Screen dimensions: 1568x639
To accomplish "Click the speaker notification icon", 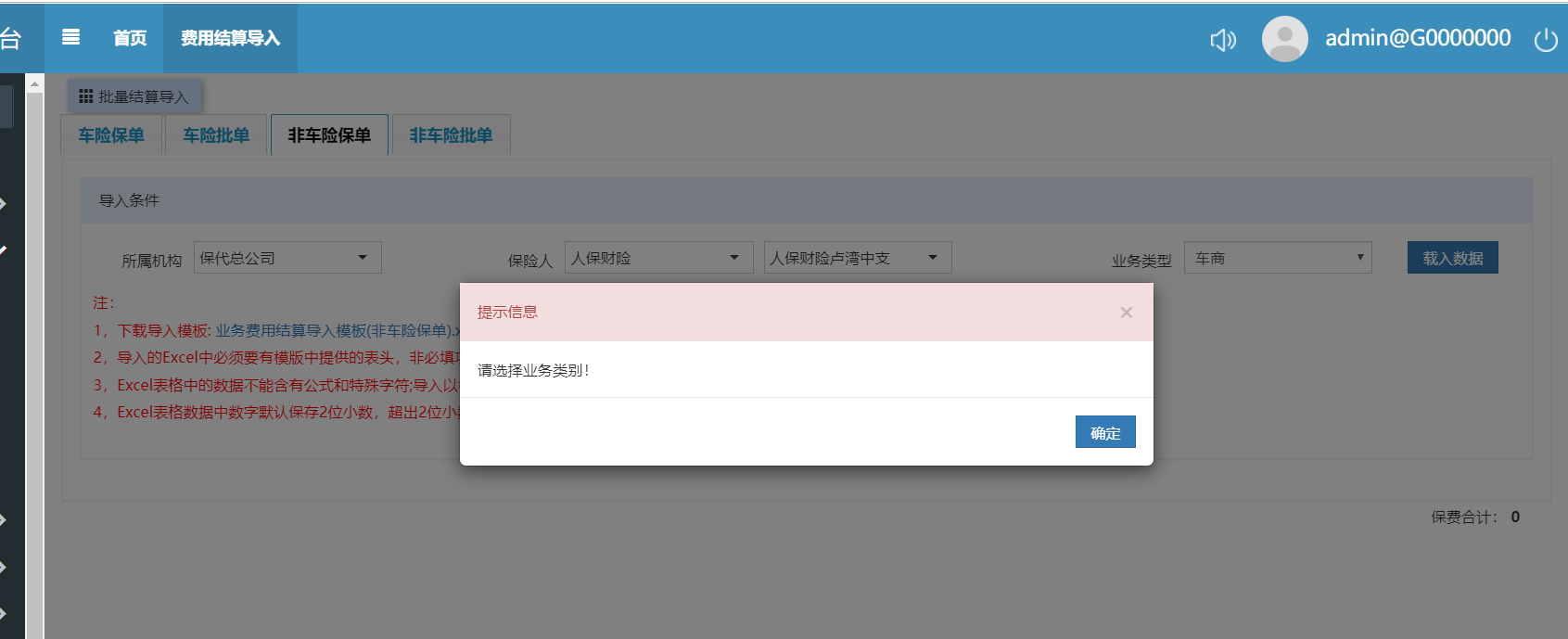I will tap(1223, 39).
